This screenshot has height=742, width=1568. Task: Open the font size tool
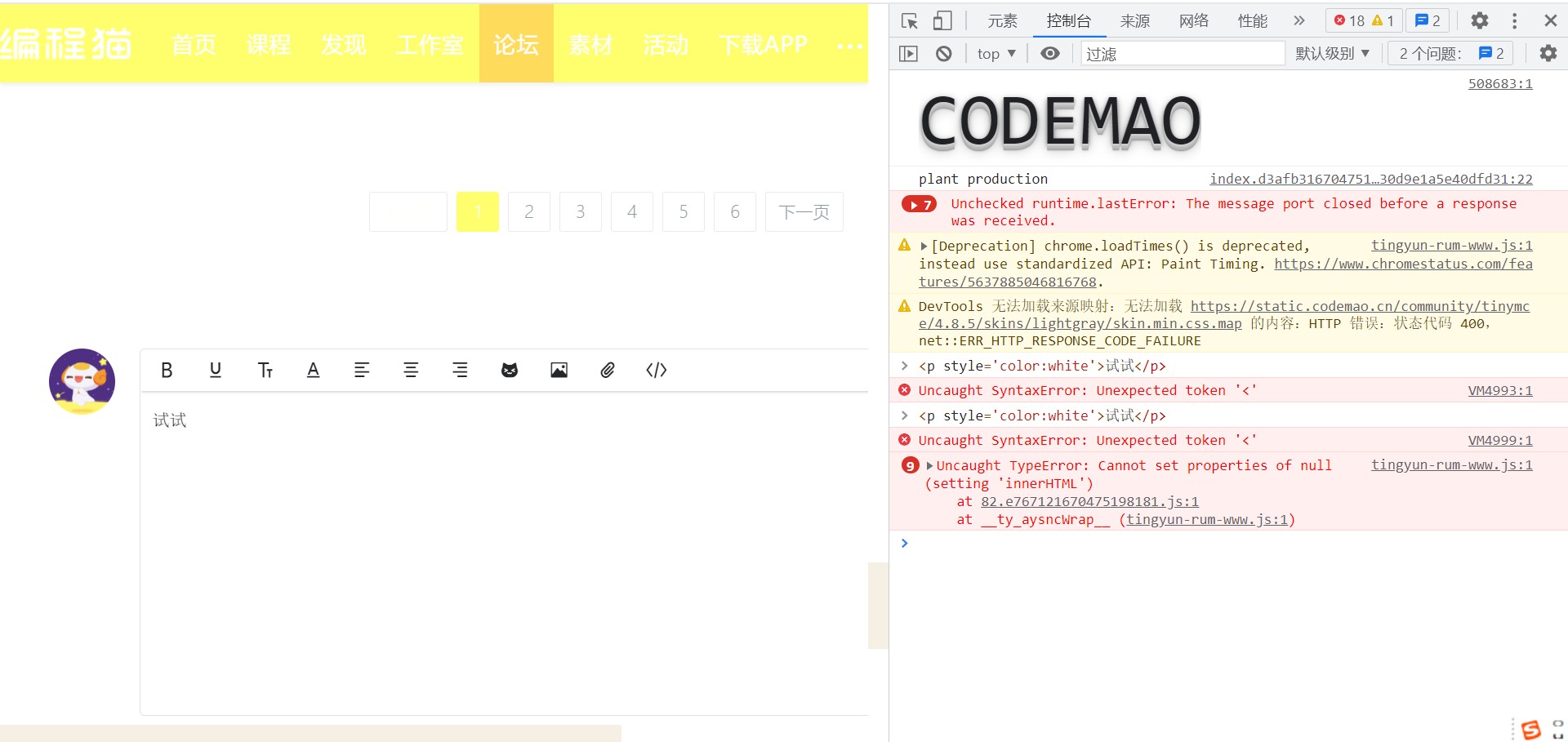[265, 371]
